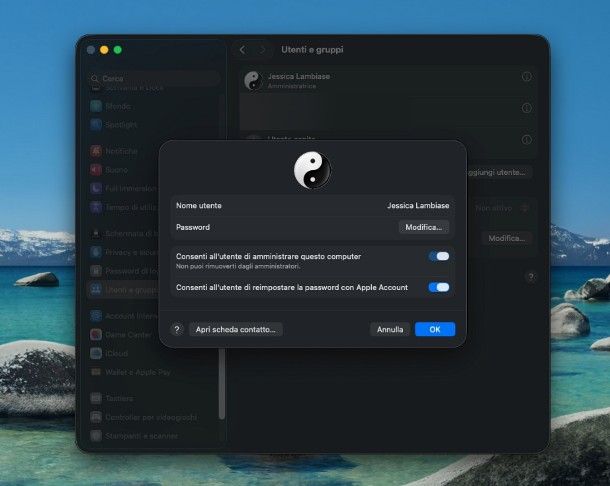610x486 pixels.
Task: Click the Aggiungi utente… button behind the dialog
Action: click(498, 172)
